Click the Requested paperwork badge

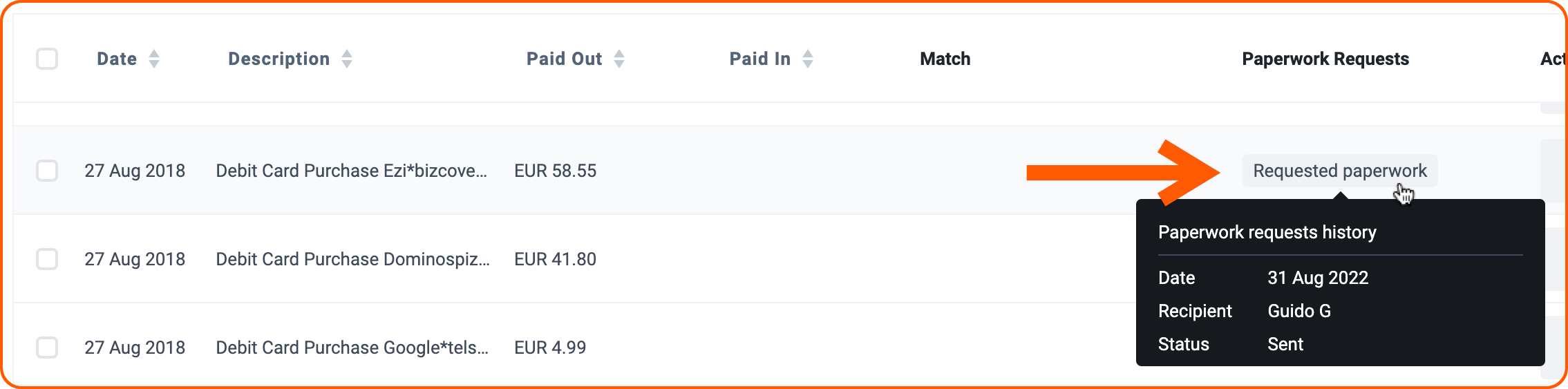pos(1340,171)
